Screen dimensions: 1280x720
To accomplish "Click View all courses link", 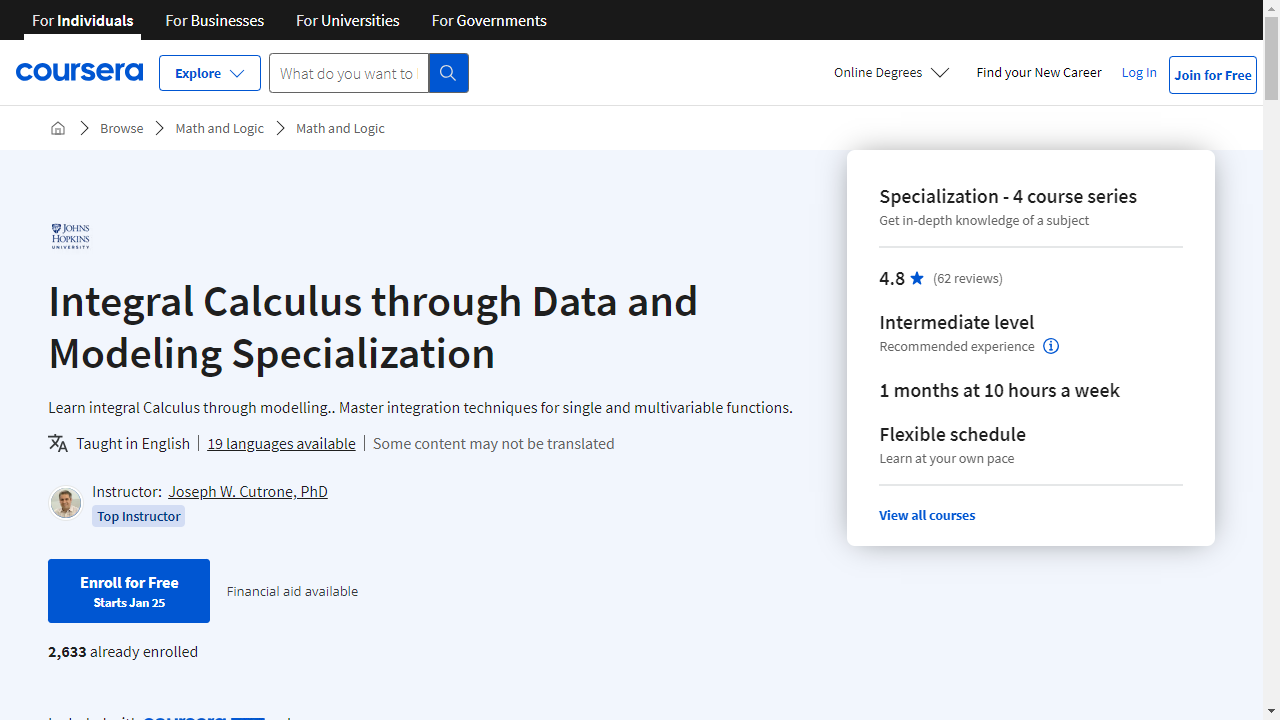I will (x=927, y=515).
